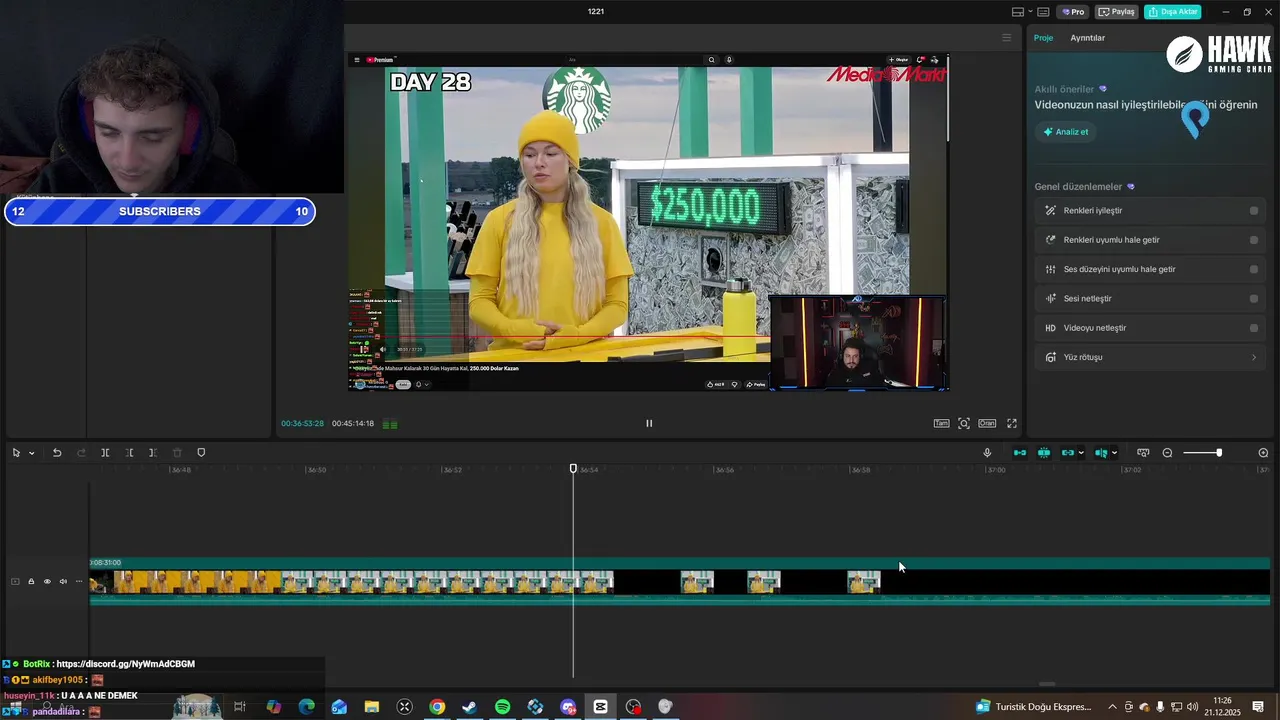
Task: Click the discord.gg link in chat overlay
Action: pos(125,664)
